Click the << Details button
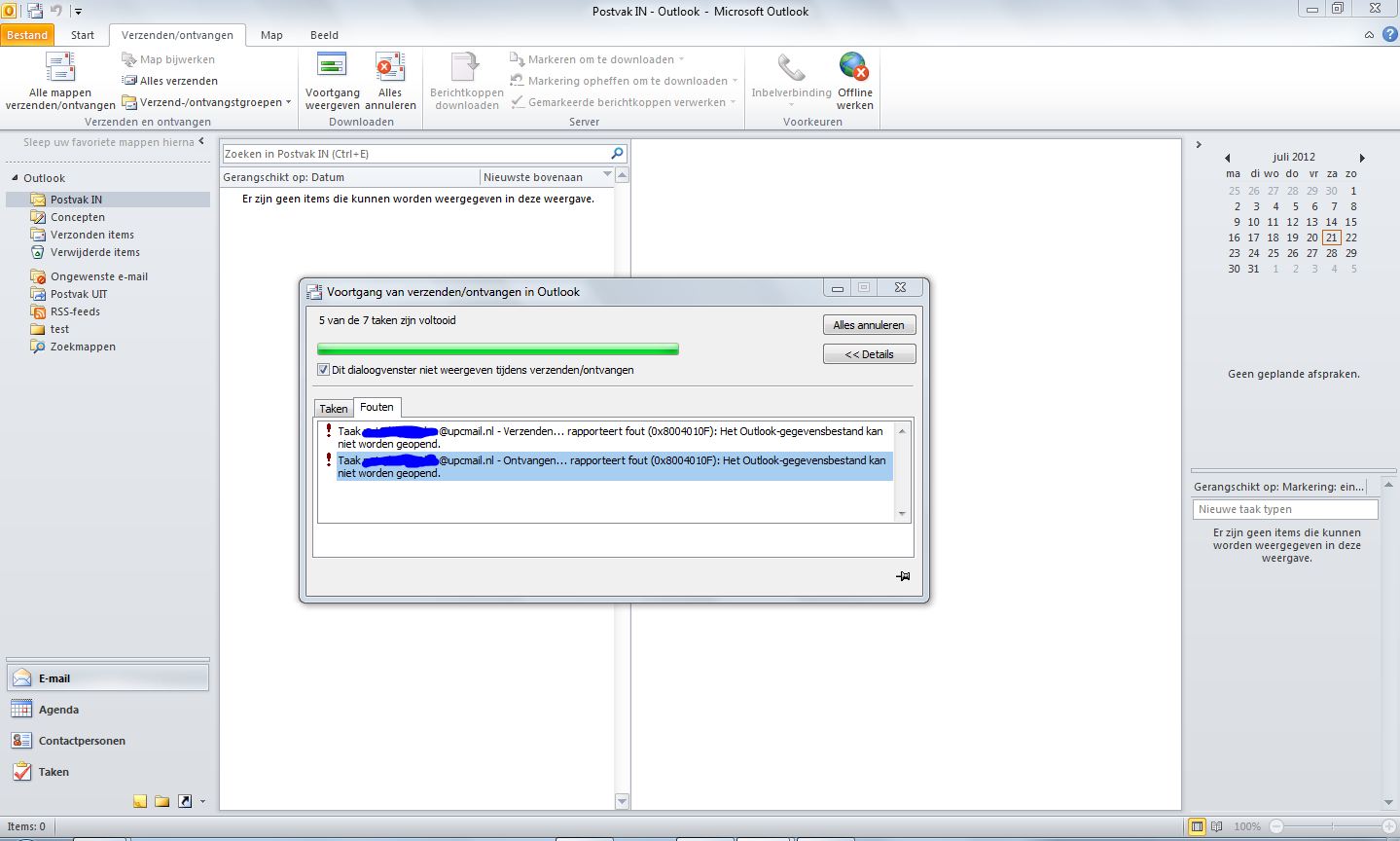Screen dimensions: 1400x841 869,354
